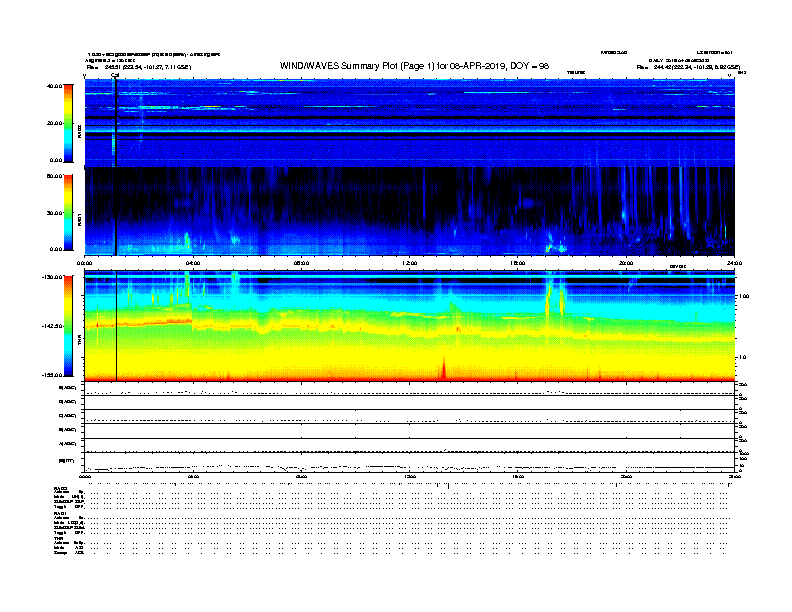Click 04:00 tick below the RAD1 spectrogram
Screen dimensions: 792x612
(x=193, y=263)
